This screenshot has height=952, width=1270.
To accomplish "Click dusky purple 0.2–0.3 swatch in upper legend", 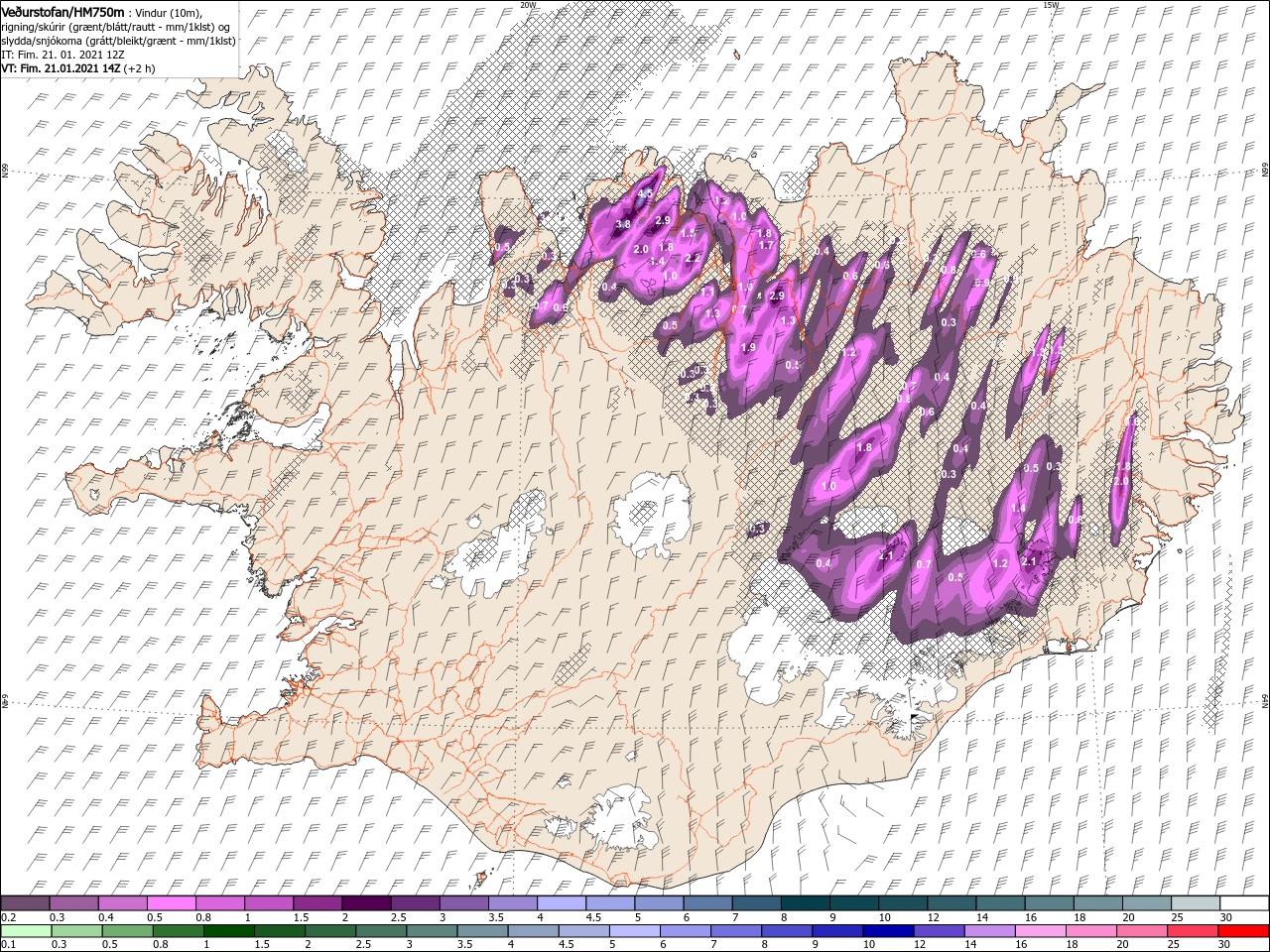I will [27, 903].
